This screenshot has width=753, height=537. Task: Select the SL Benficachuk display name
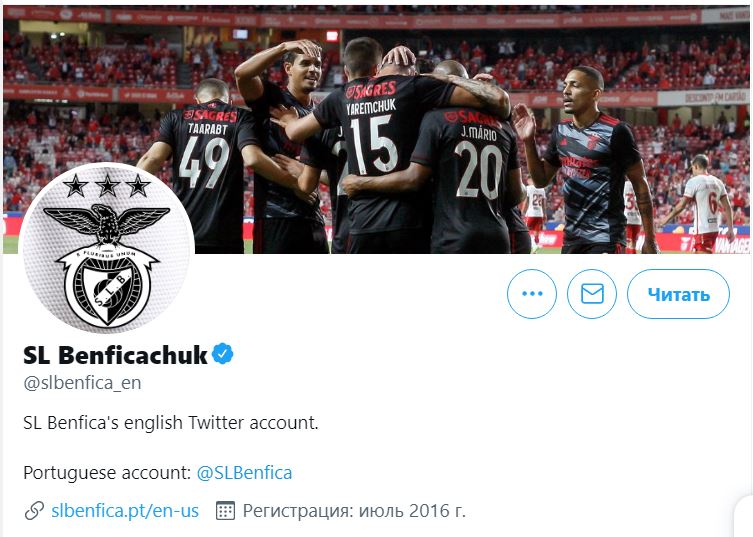pos(115,355)
